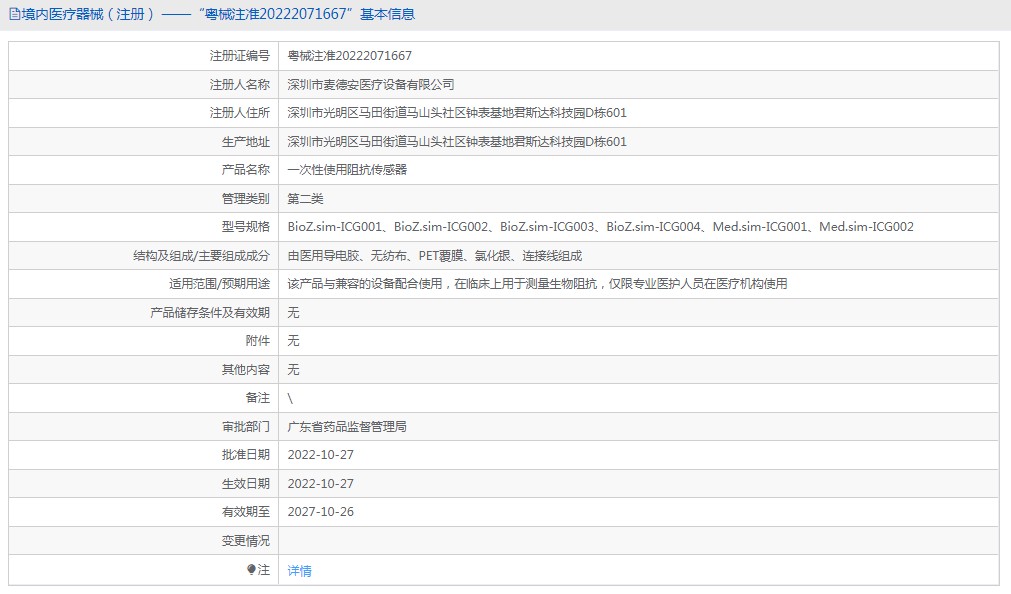The image size is (1011, 594).
Task: Click the 注册证编号 label
Action: coord(239,55)
